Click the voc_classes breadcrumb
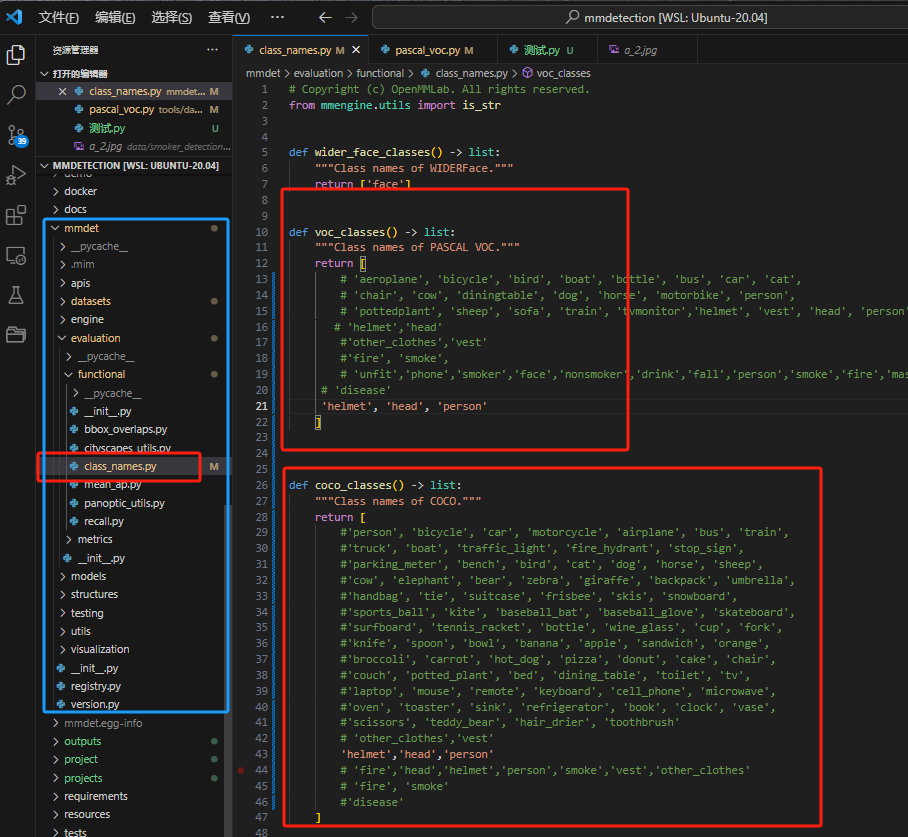 (563, 73)
